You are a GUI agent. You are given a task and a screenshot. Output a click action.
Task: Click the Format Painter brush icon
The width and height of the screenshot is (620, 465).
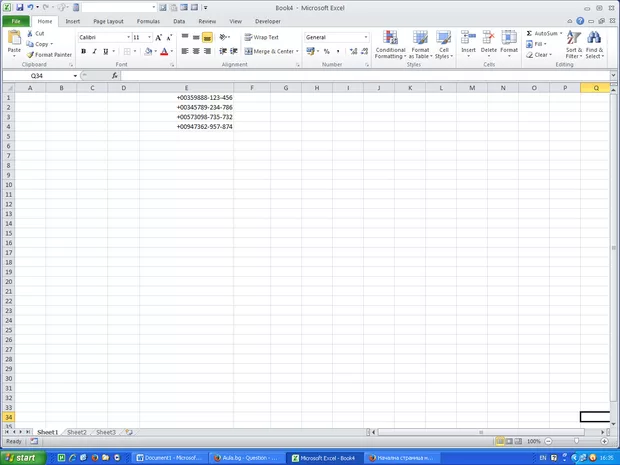click(x=30, y=55)
